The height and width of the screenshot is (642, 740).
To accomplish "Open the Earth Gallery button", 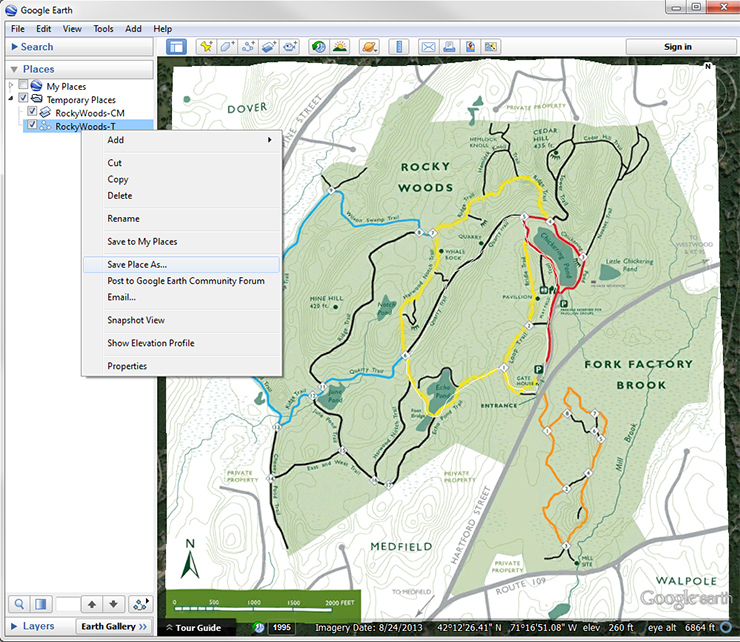I will tap(114, 626).
